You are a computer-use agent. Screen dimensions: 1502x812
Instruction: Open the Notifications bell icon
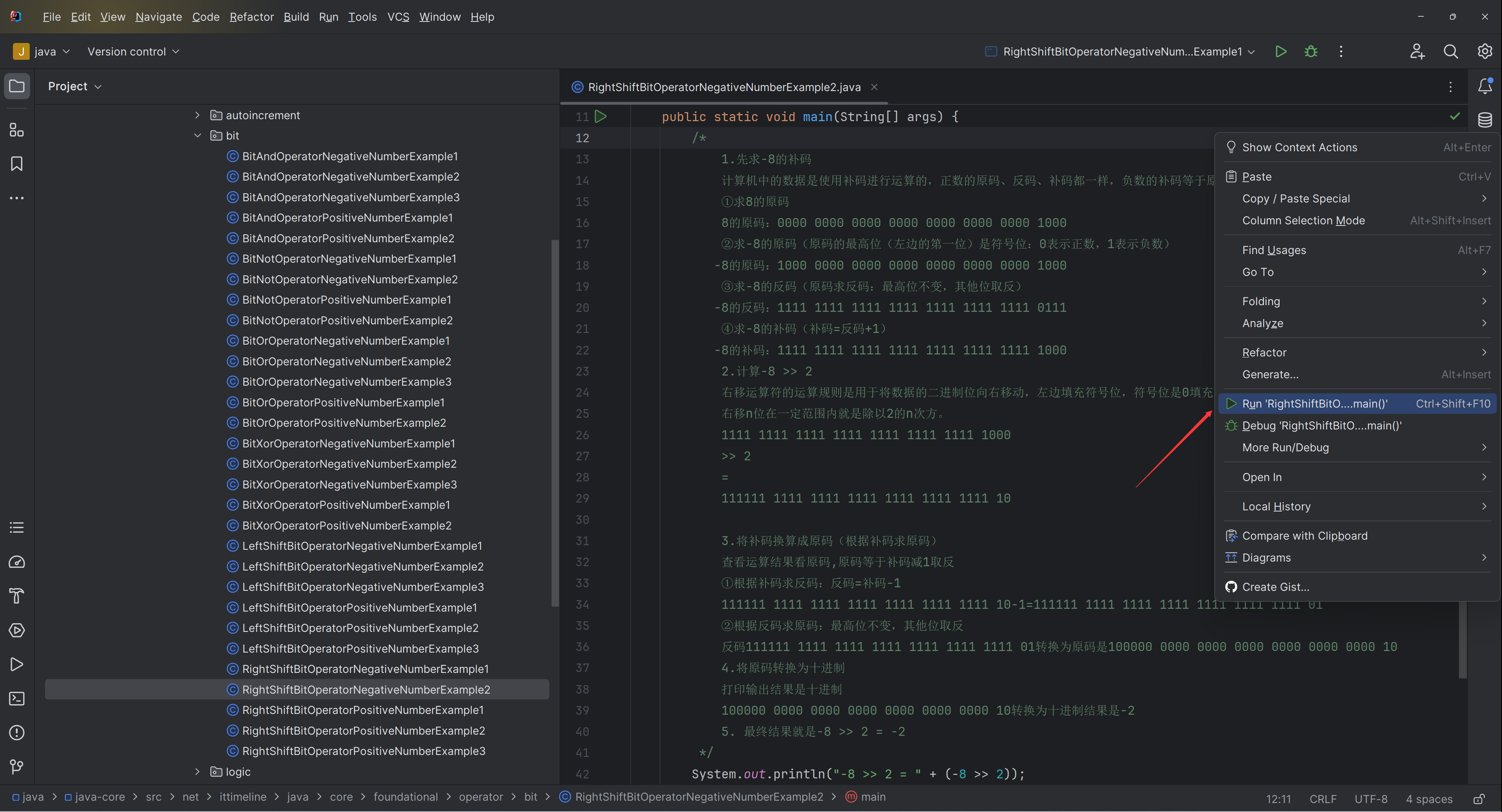pos(1484,86)
